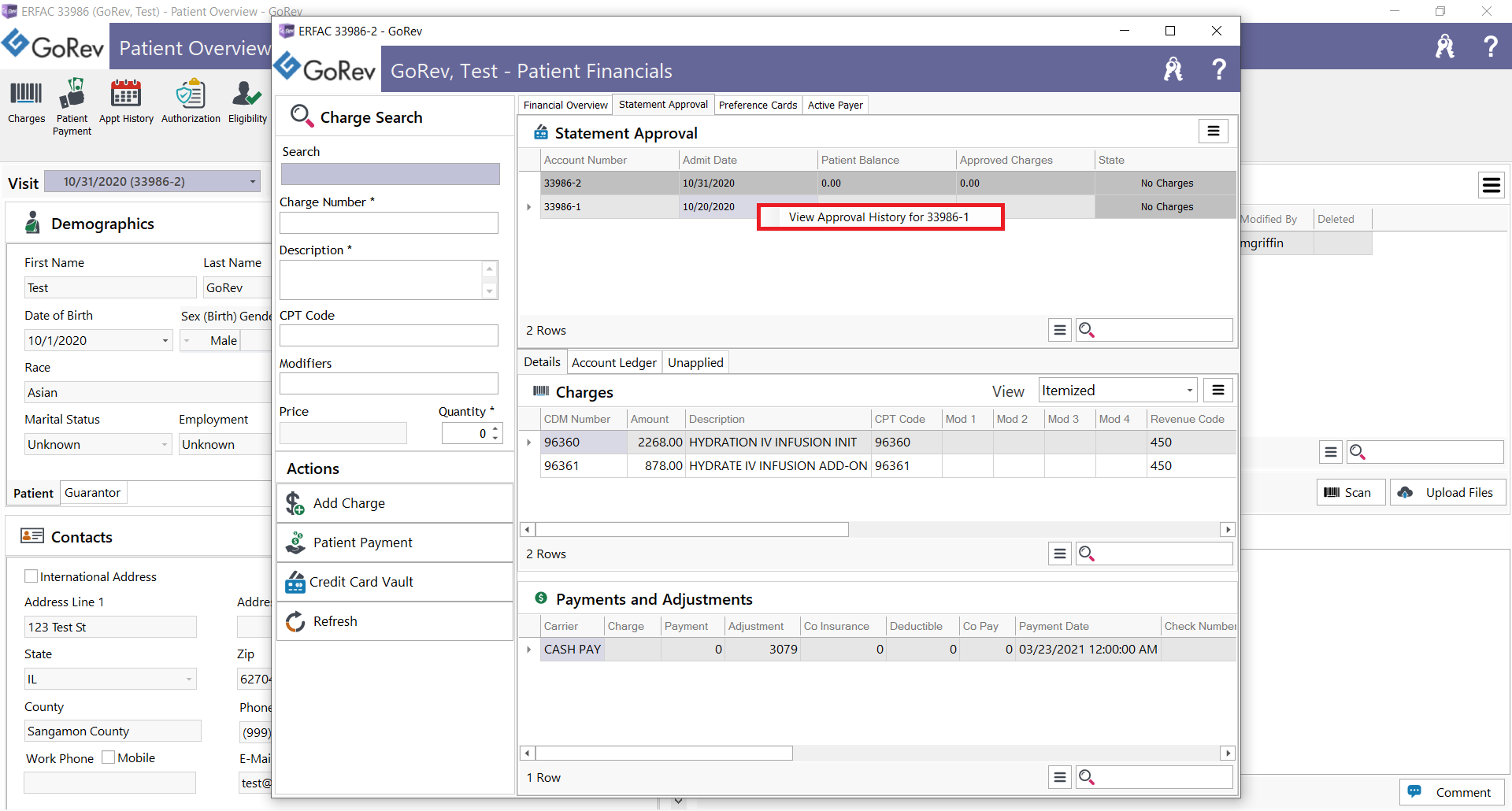The width and height of the screenshot is (1512, 811).
Task: Select View Approval History for 33986-1
Action: tap(880, 217)
